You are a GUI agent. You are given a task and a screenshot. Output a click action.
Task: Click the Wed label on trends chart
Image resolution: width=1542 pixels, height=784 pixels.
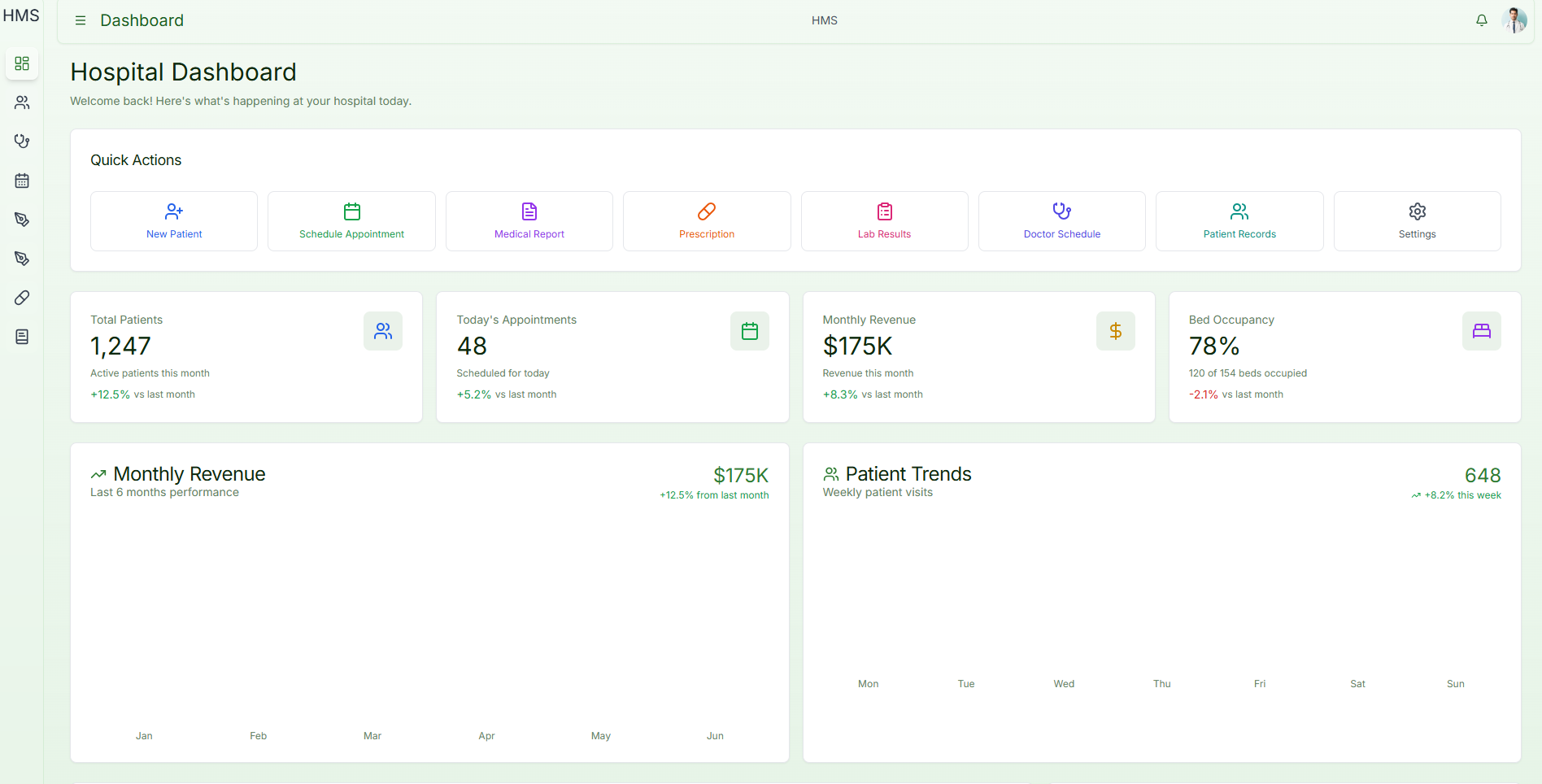pos(1064,684)
